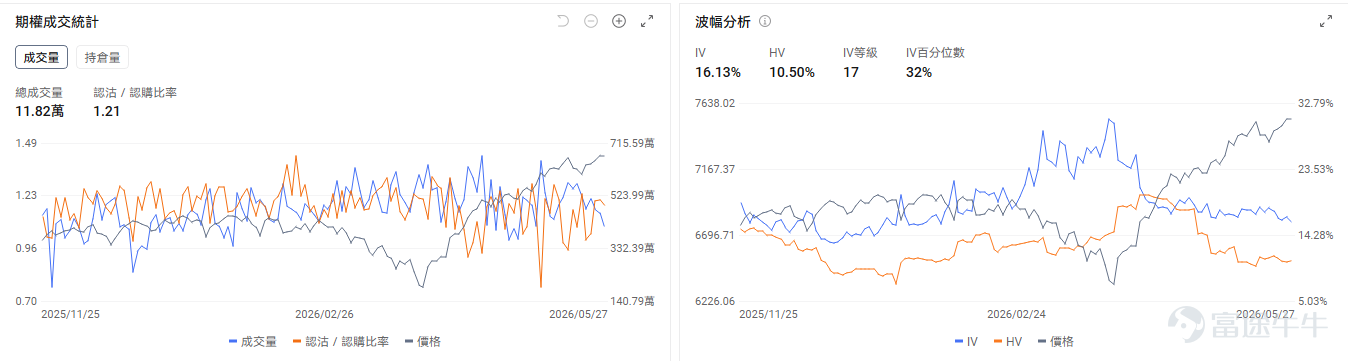The image size is (1348, 361).
Task: Click the 6696.71 price axis label
Action: [x=715, y=235]
